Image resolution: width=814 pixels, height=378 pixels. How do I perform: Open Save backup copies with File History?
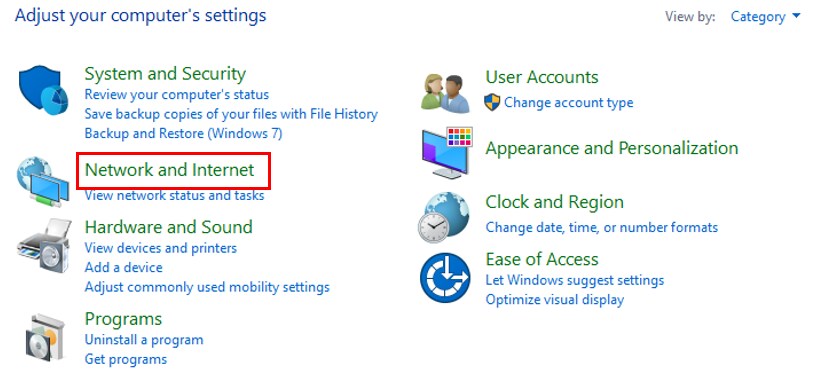pyautogui.click(x=231, y=114)
